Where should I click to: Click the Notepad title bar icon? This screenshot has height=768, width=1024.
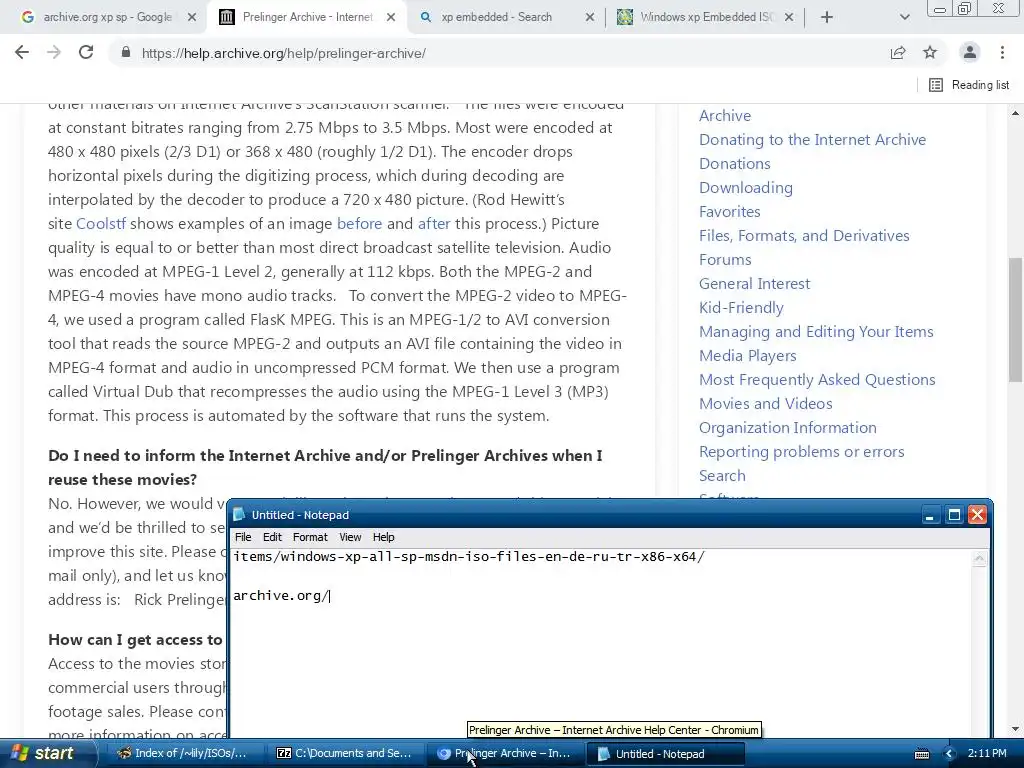[x=239, y=515]
